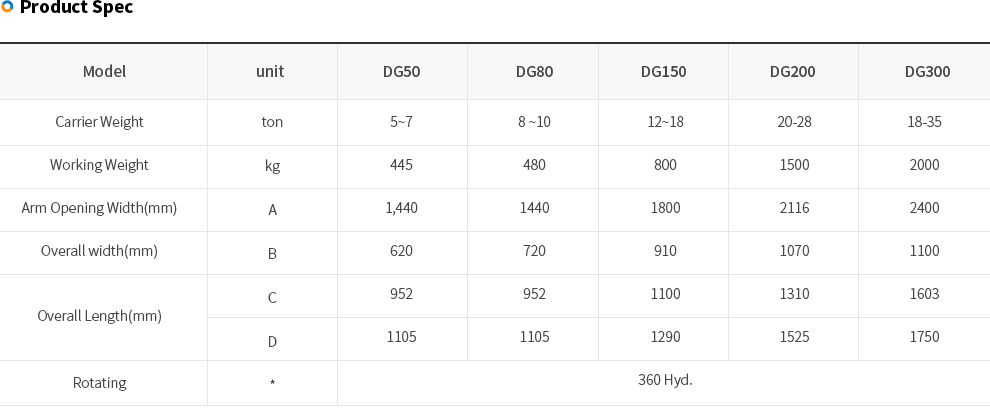Click the Model header cell

click(x=104, y=71)
